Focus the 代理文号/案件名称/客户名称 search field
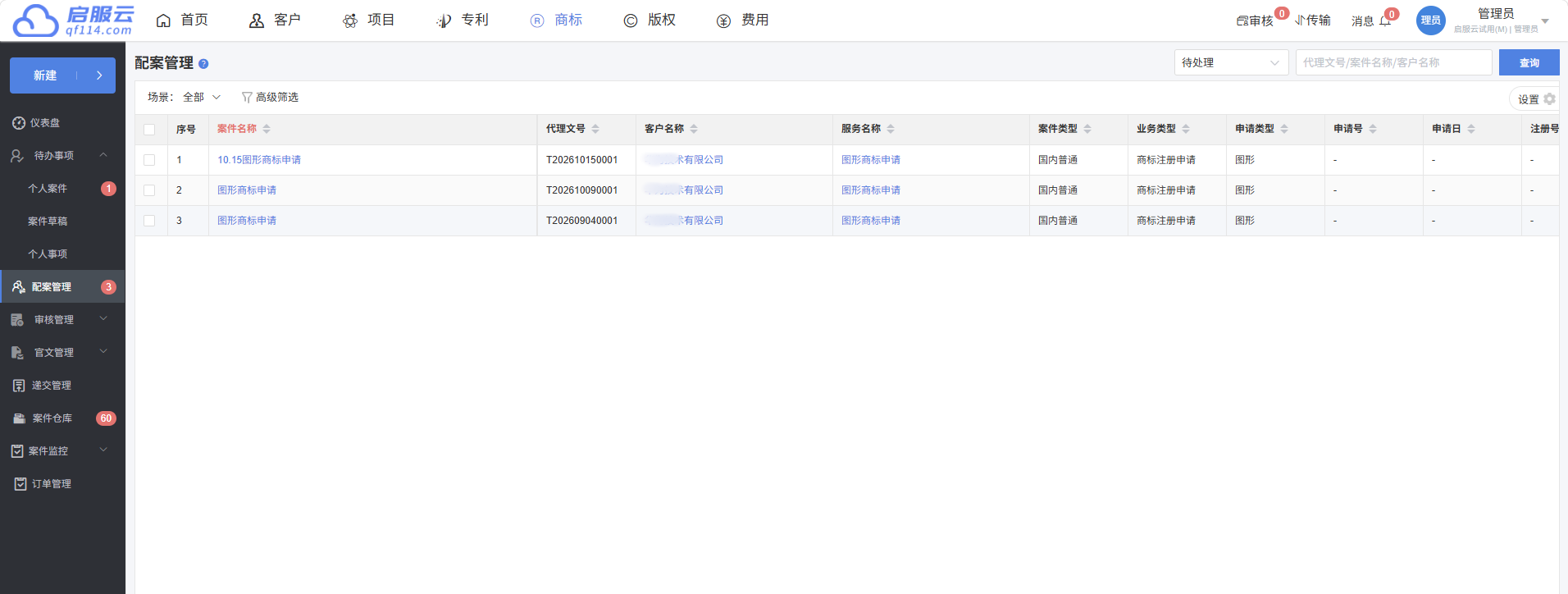 pyautogui.click(x=1393, y=62)
